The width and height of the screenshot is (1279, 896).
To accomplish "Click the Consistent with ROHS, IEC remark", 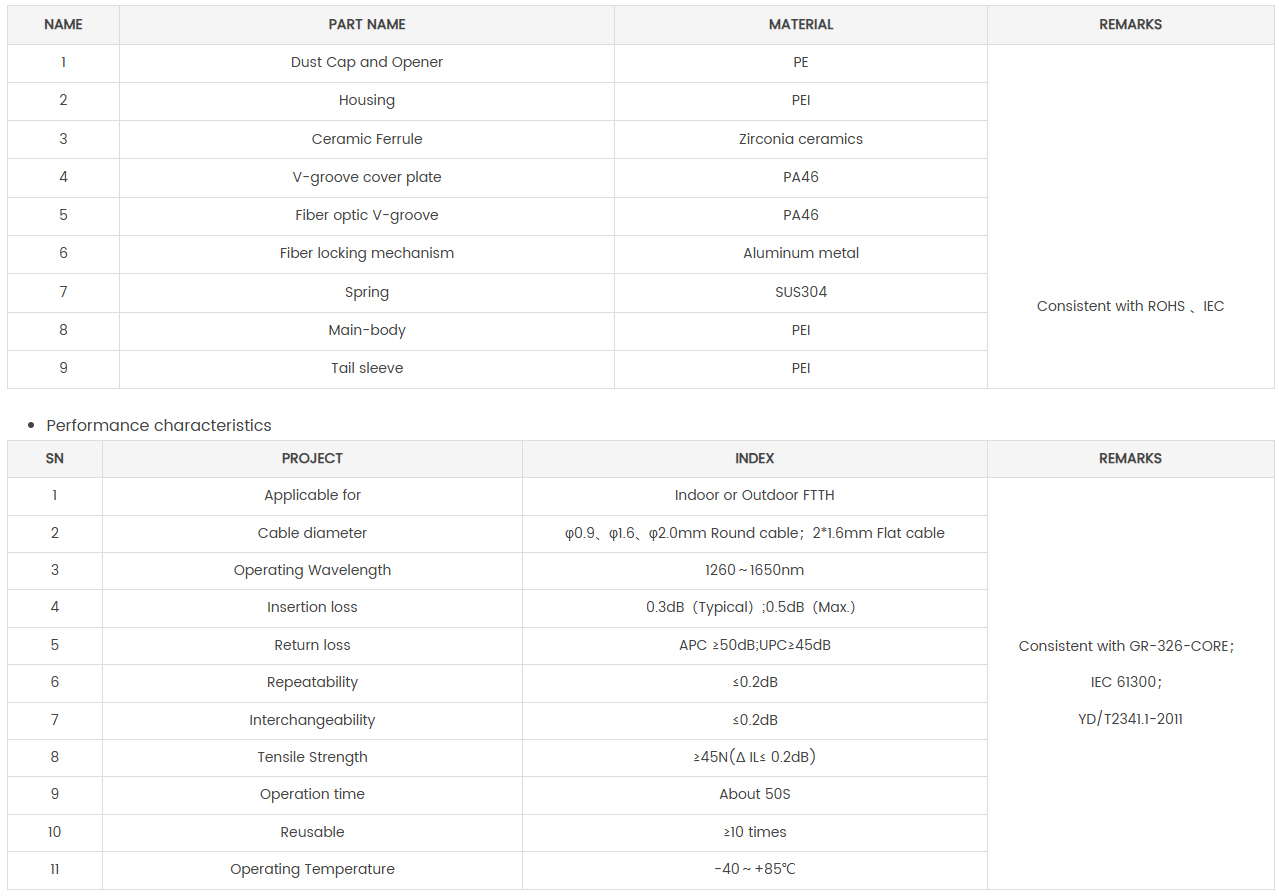I will [1130, 306].
